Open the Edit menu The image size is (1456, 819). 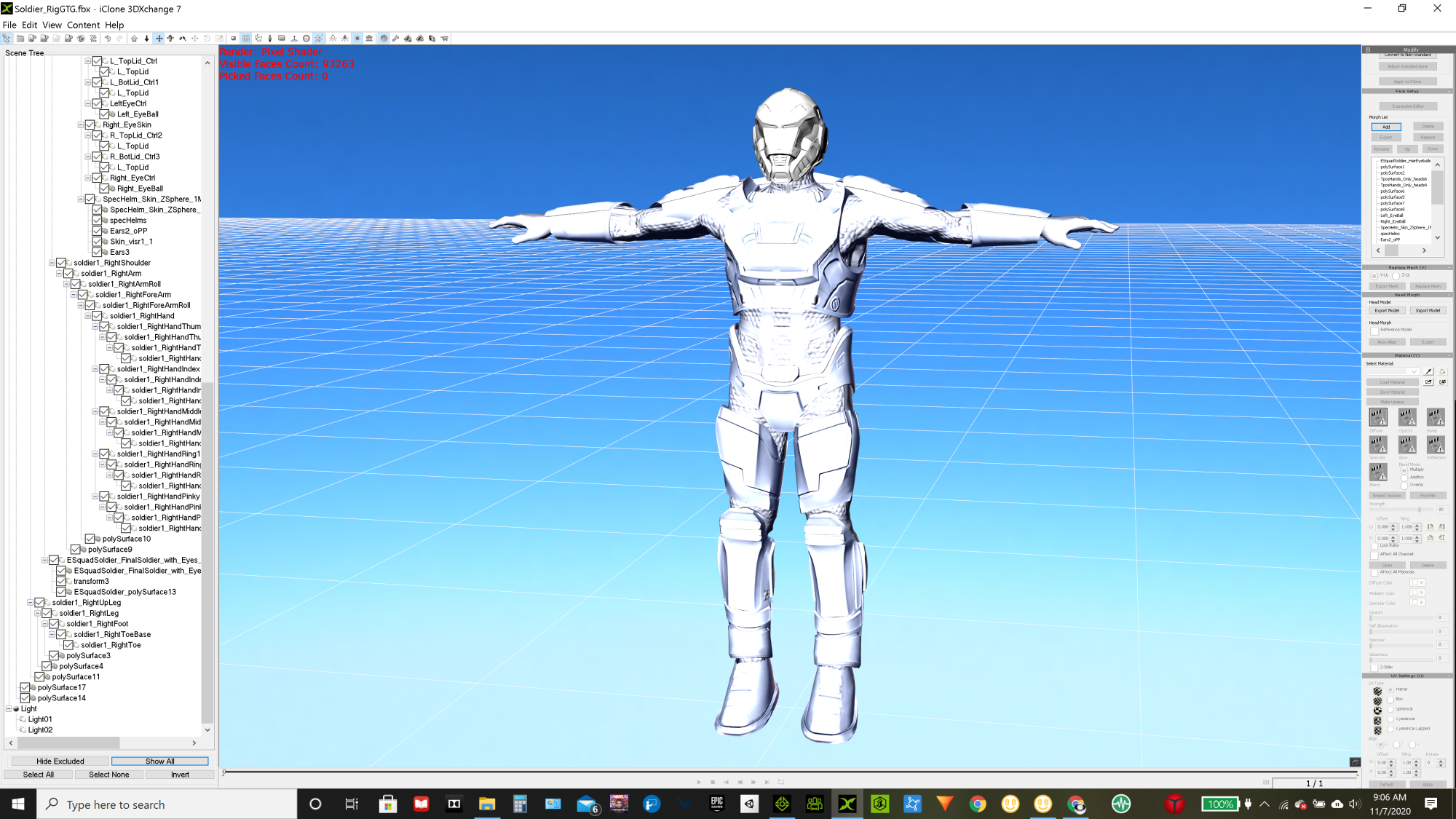(x=29, y=25)
